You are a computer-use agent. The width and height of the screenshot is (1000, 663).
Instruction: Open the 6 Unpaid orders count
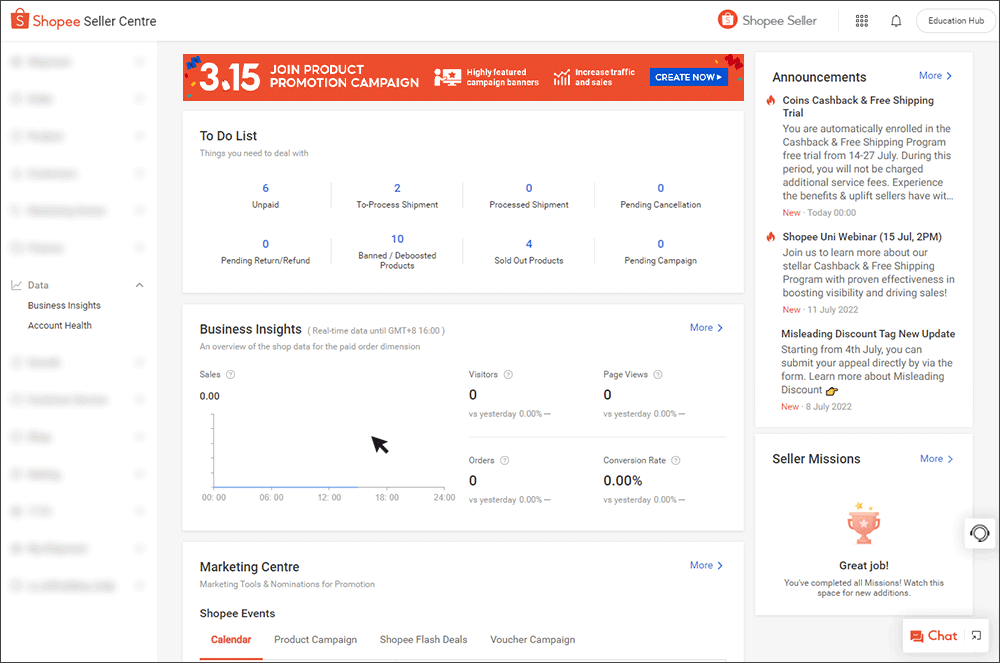coord(265,188)
